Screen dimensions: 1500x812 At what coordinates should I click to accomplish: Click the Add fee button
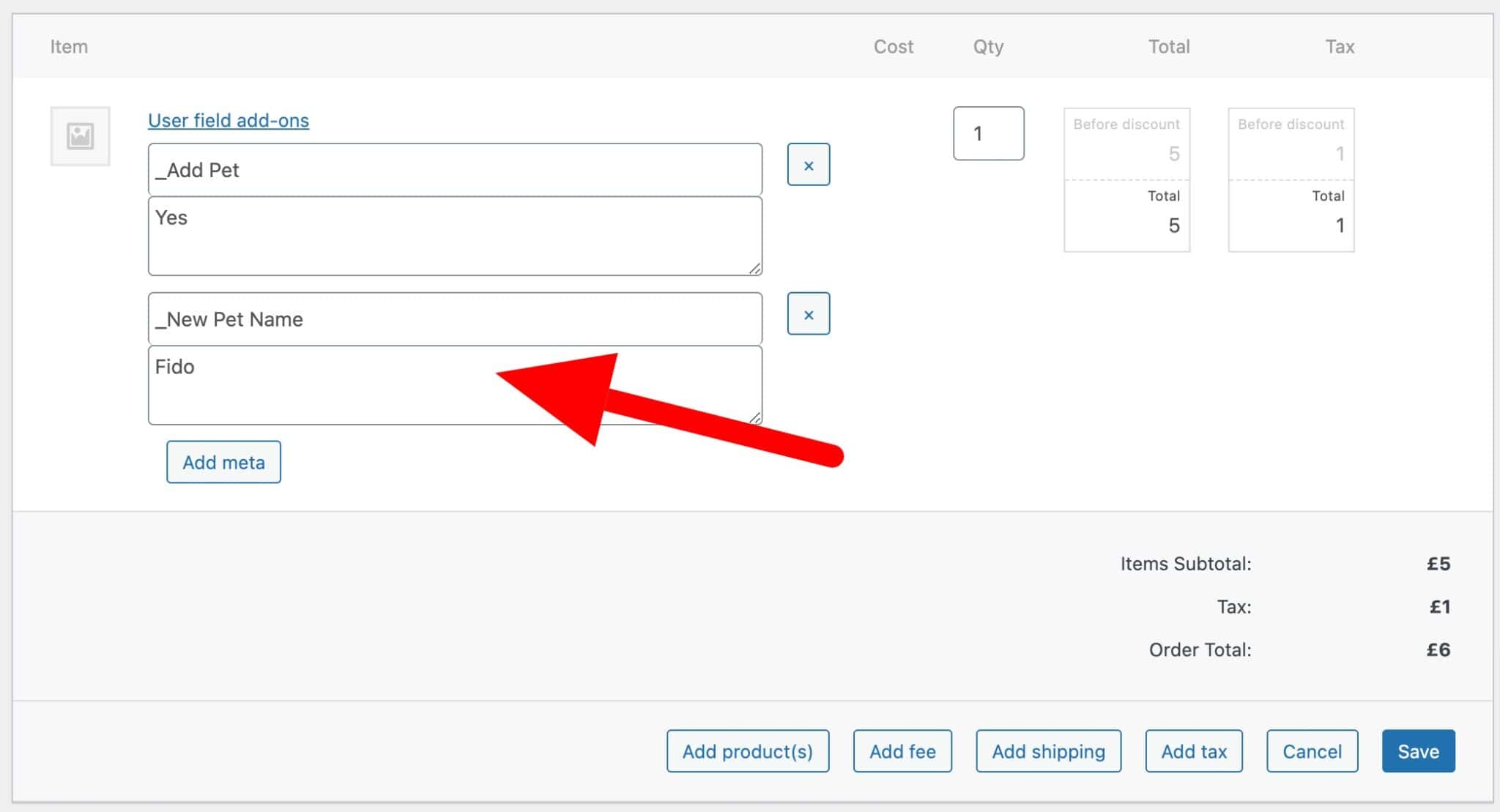pos(902,750)
